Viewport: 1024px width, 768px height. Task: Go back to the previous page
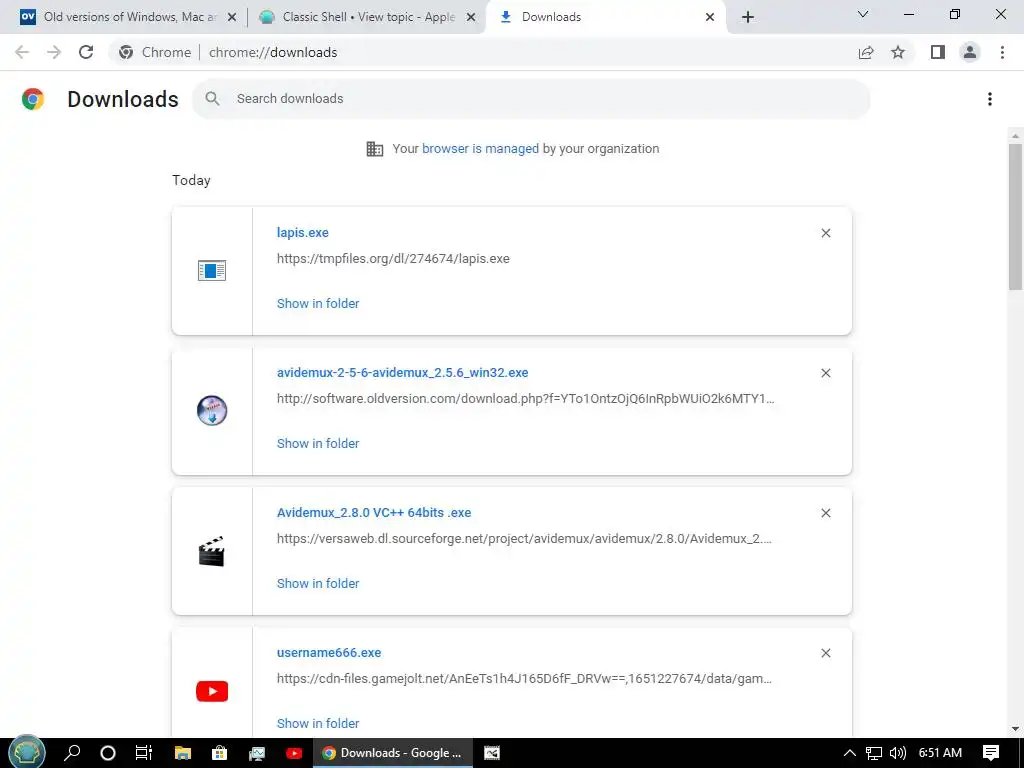point(22,52)
